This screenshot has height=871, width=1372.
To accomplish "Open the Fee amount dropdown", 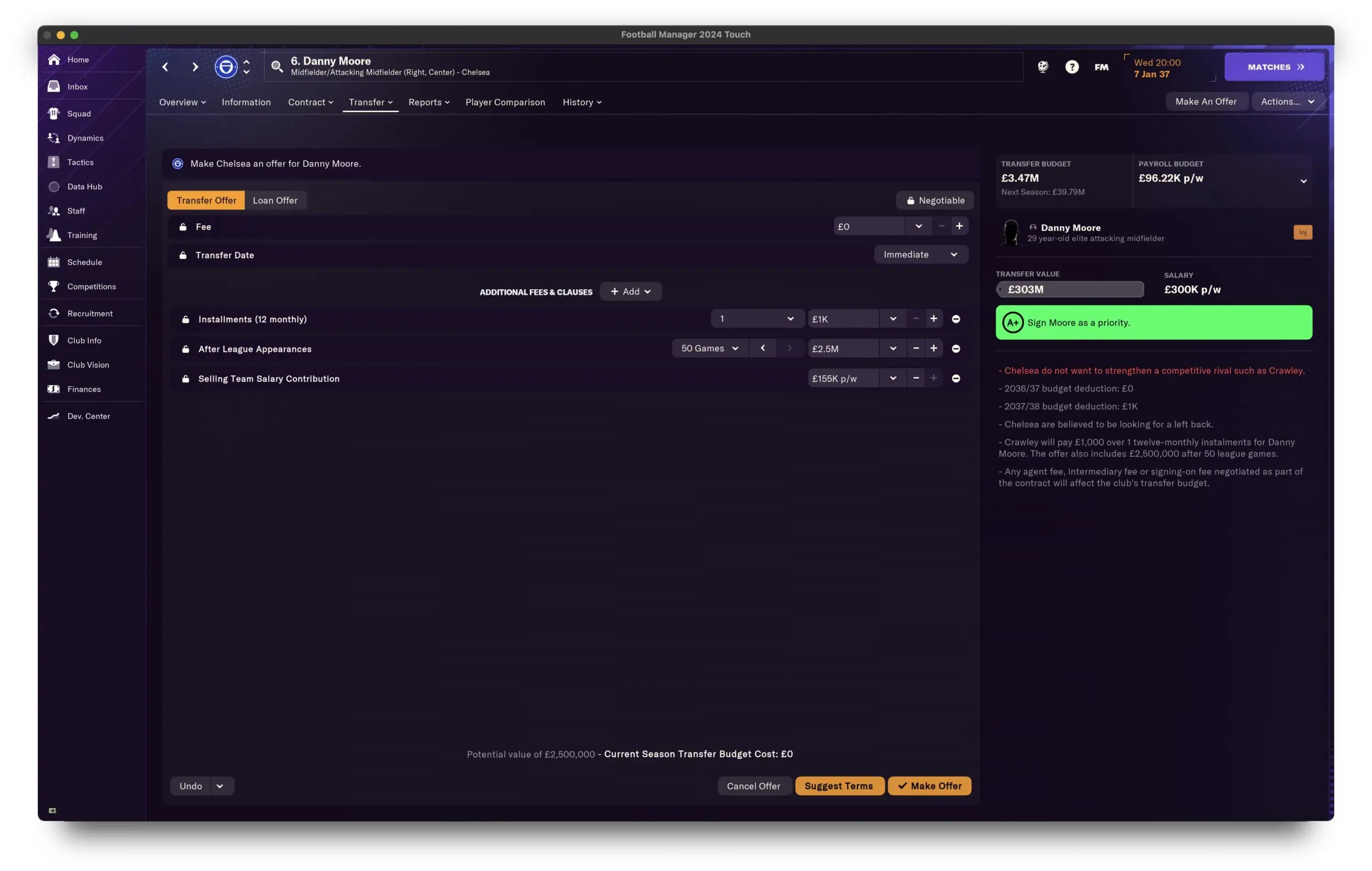I will tap(919, 226).
